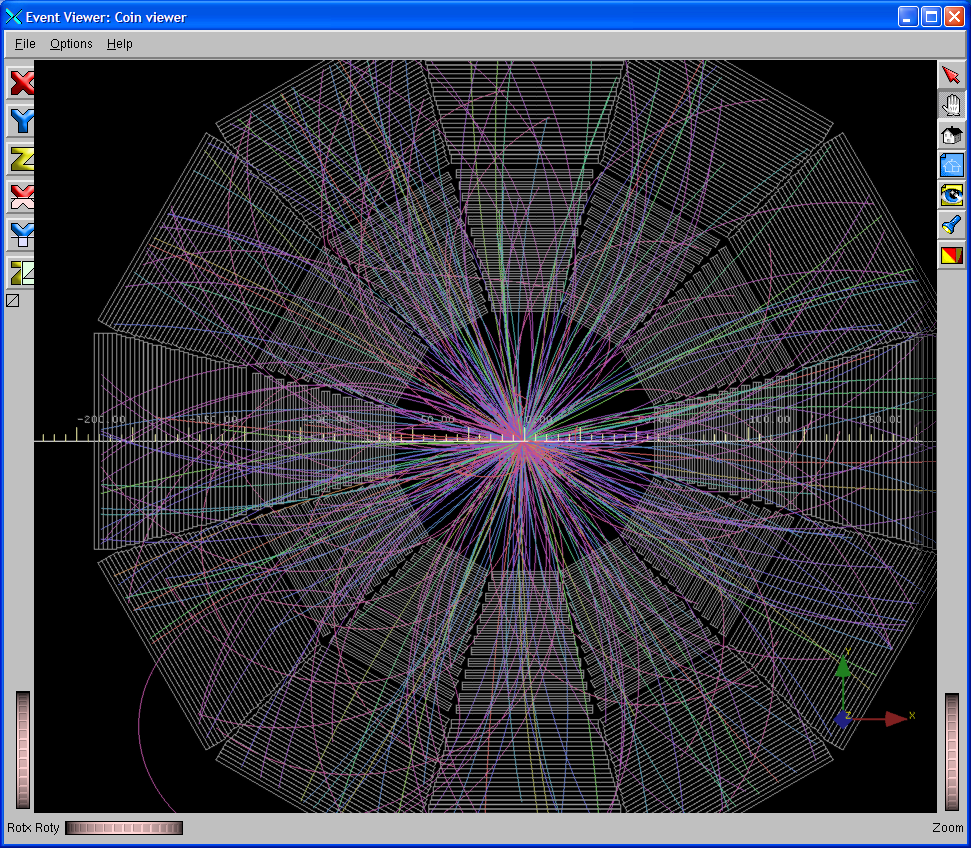Toggle the small diagonal-slash box at left
971x848 pixels.
pos(12,301)
